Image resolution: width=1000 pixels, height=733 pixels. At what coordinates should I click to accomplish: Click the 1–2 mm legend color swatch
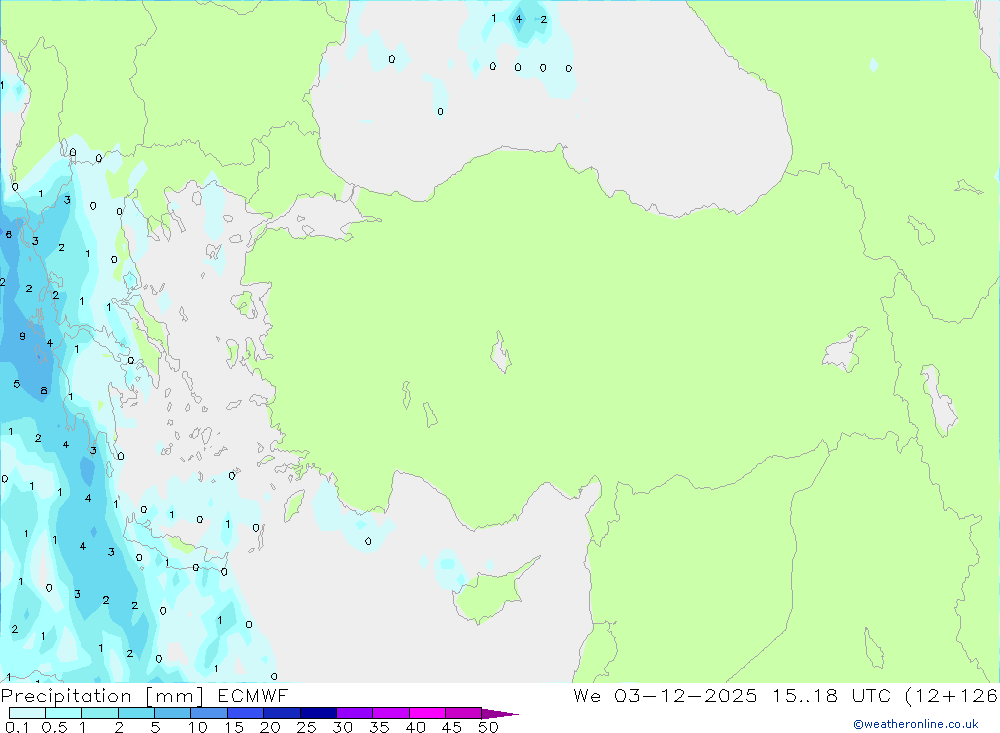[99, 713]
